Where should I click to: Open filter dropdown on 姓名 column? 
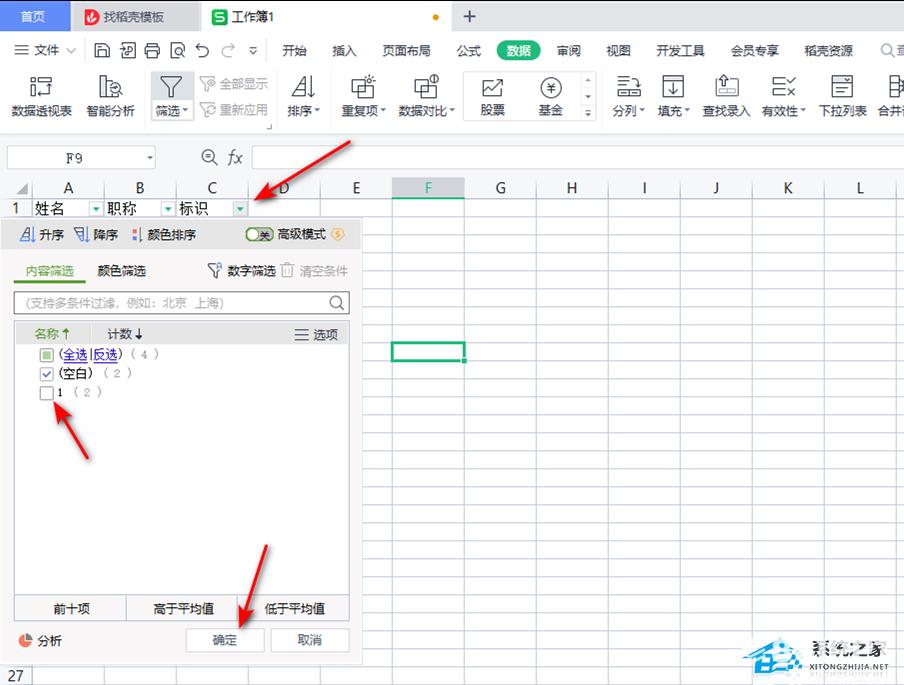(x=96, y=208)
